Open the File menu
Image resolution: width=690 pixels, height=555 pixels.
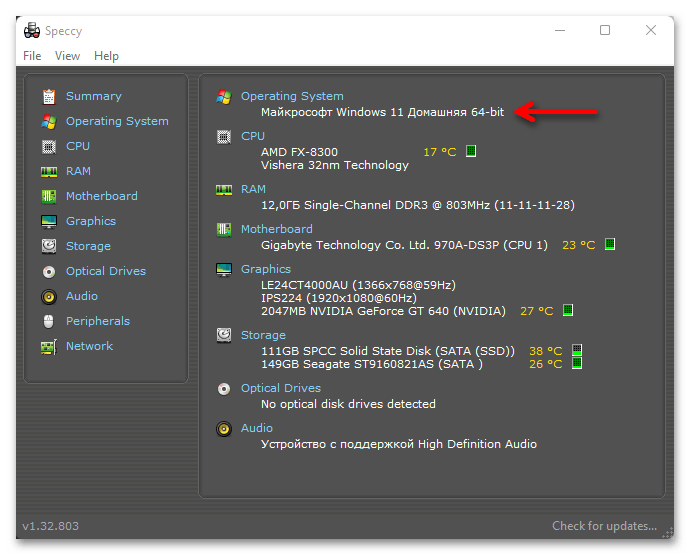pyautogui.click(x=32, y=56)
